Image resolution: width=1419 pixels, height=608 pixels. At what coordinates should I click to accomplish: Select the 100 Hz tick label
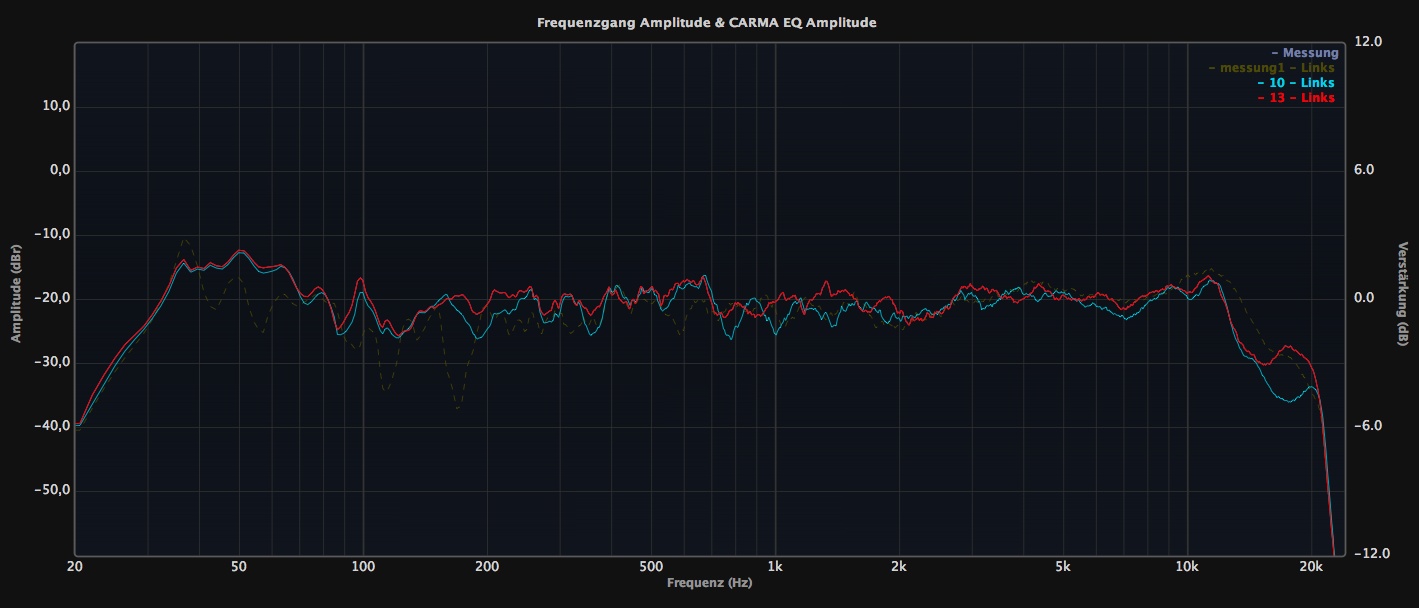(363, 567)
